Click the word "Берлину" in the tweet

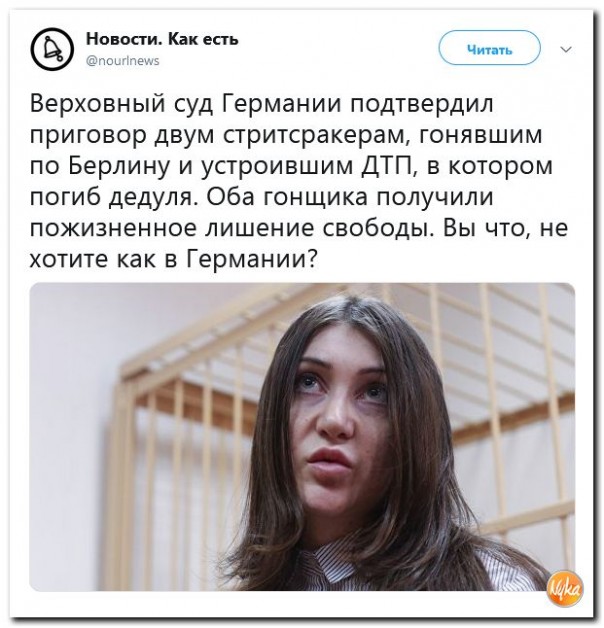point(120,167)
